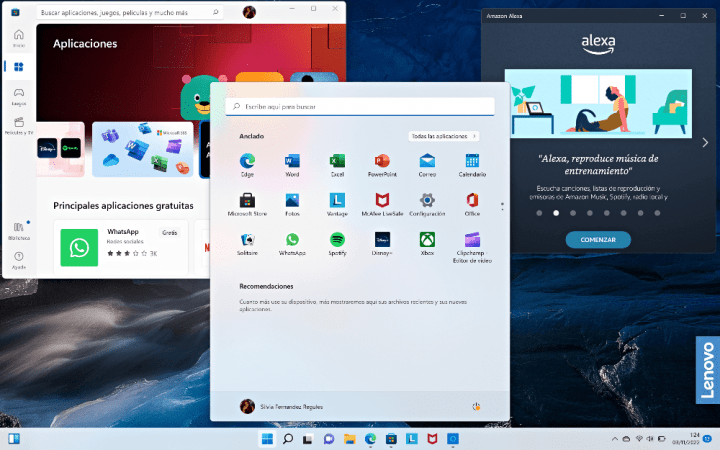Click Gratis button on WhatsApp card
This screenshot has width=720, height=450.
coord(169,233)
